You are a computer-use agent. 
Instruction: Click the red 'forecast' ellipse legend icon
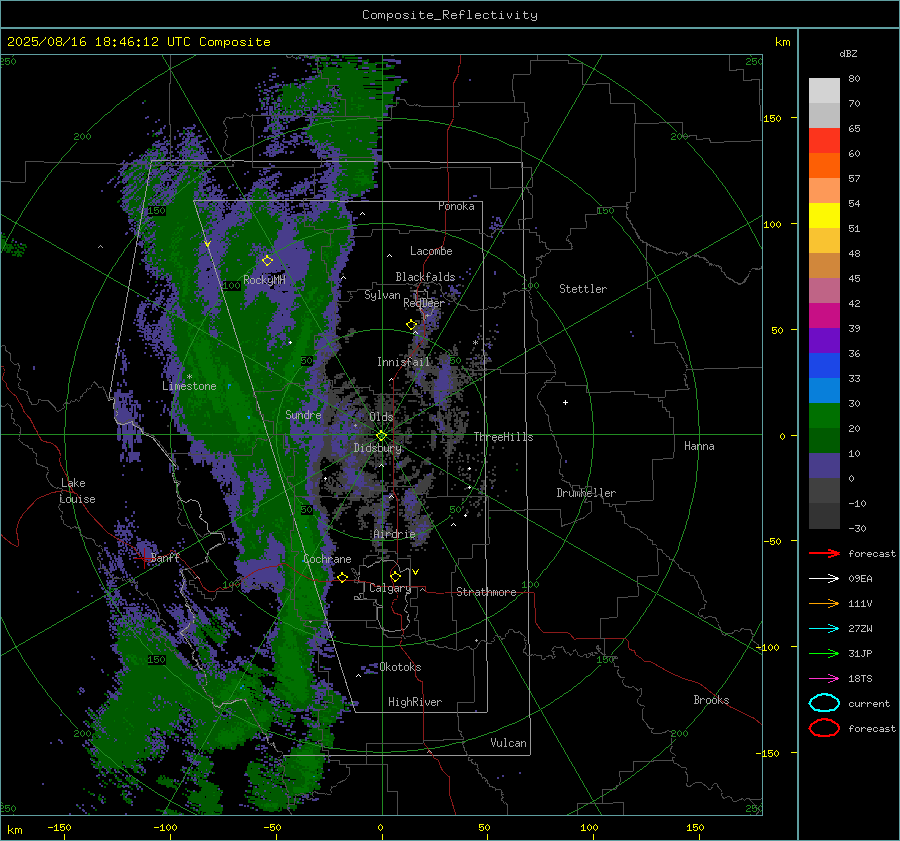pyautogui.click(x=824, y=728)
